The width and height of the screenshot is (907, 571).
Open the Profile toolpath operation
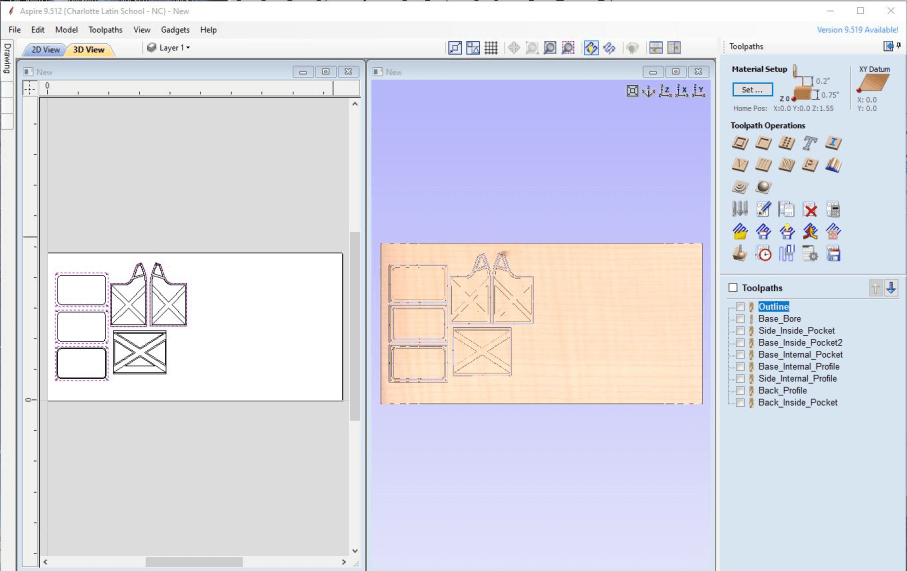(740, 143)
